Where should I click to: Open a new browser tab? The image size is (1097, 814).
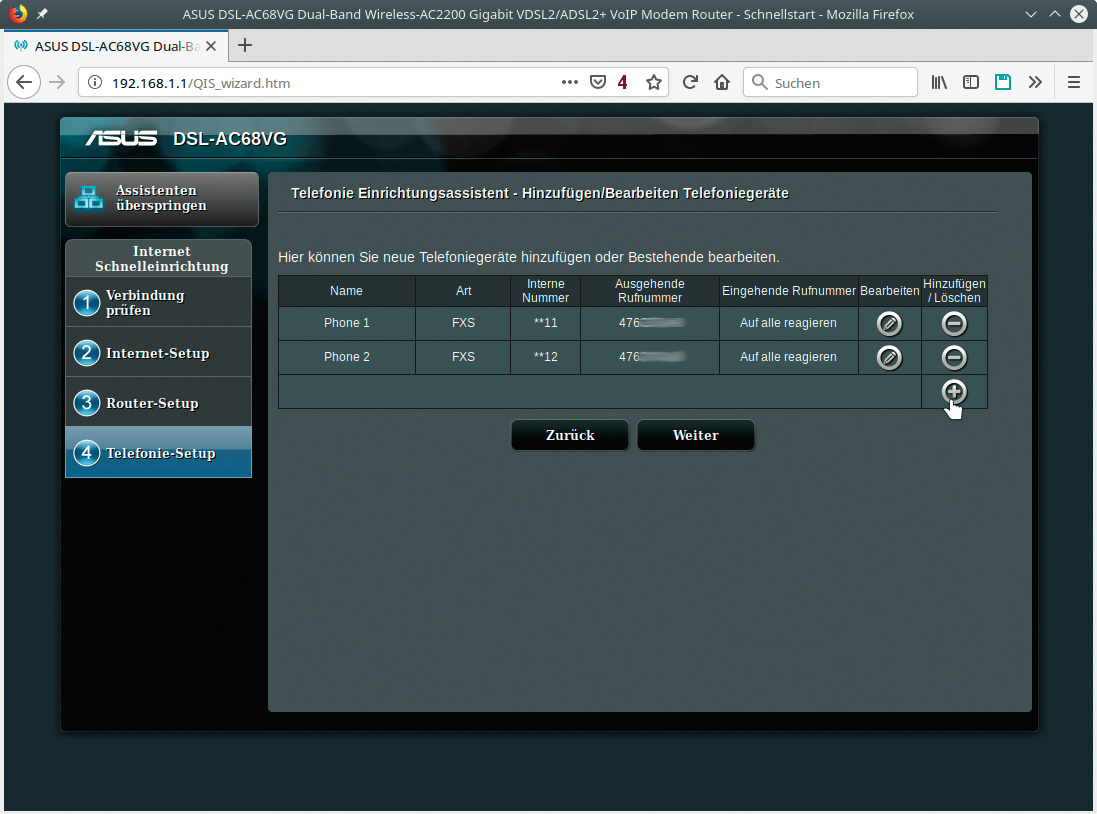244,45
